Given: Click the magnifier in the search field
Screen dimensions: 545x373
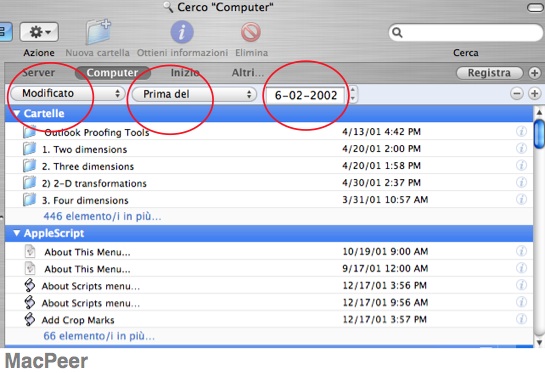Looking at the screenshot, I should pos(397,32).
